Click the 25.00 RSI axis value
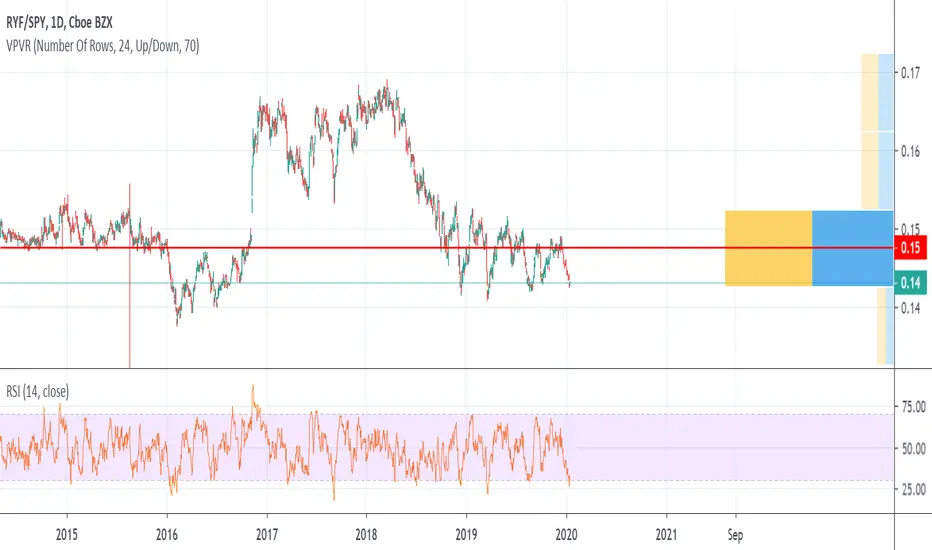932x550 pixels. [x=914, y=489]
